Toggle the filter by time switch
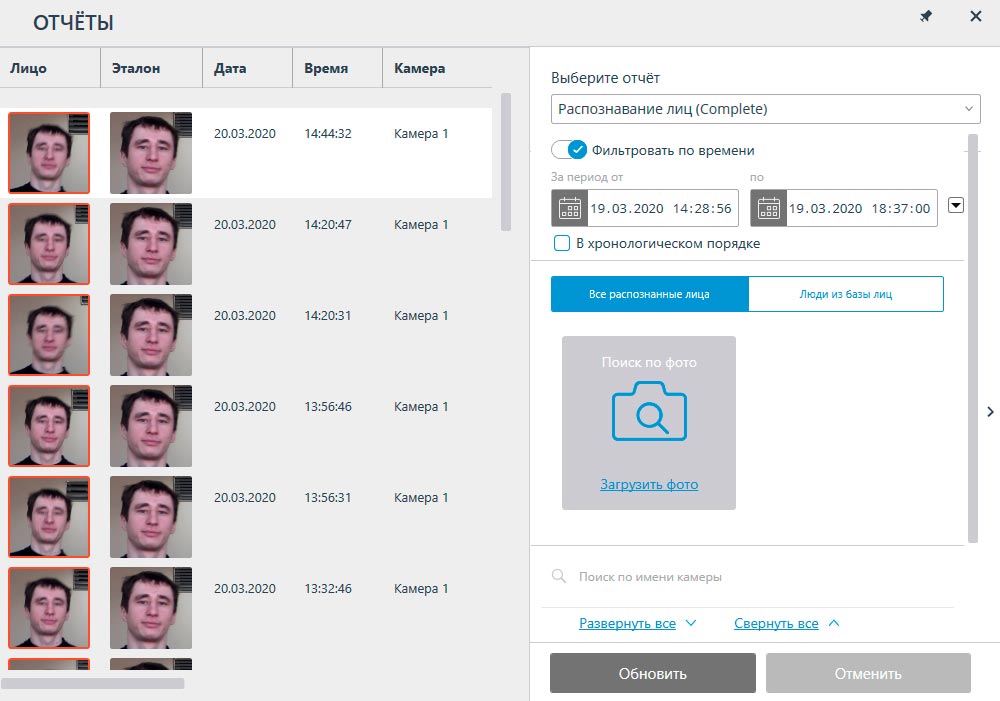Viewport: 1000px width, 701px height. coord(569,150)
